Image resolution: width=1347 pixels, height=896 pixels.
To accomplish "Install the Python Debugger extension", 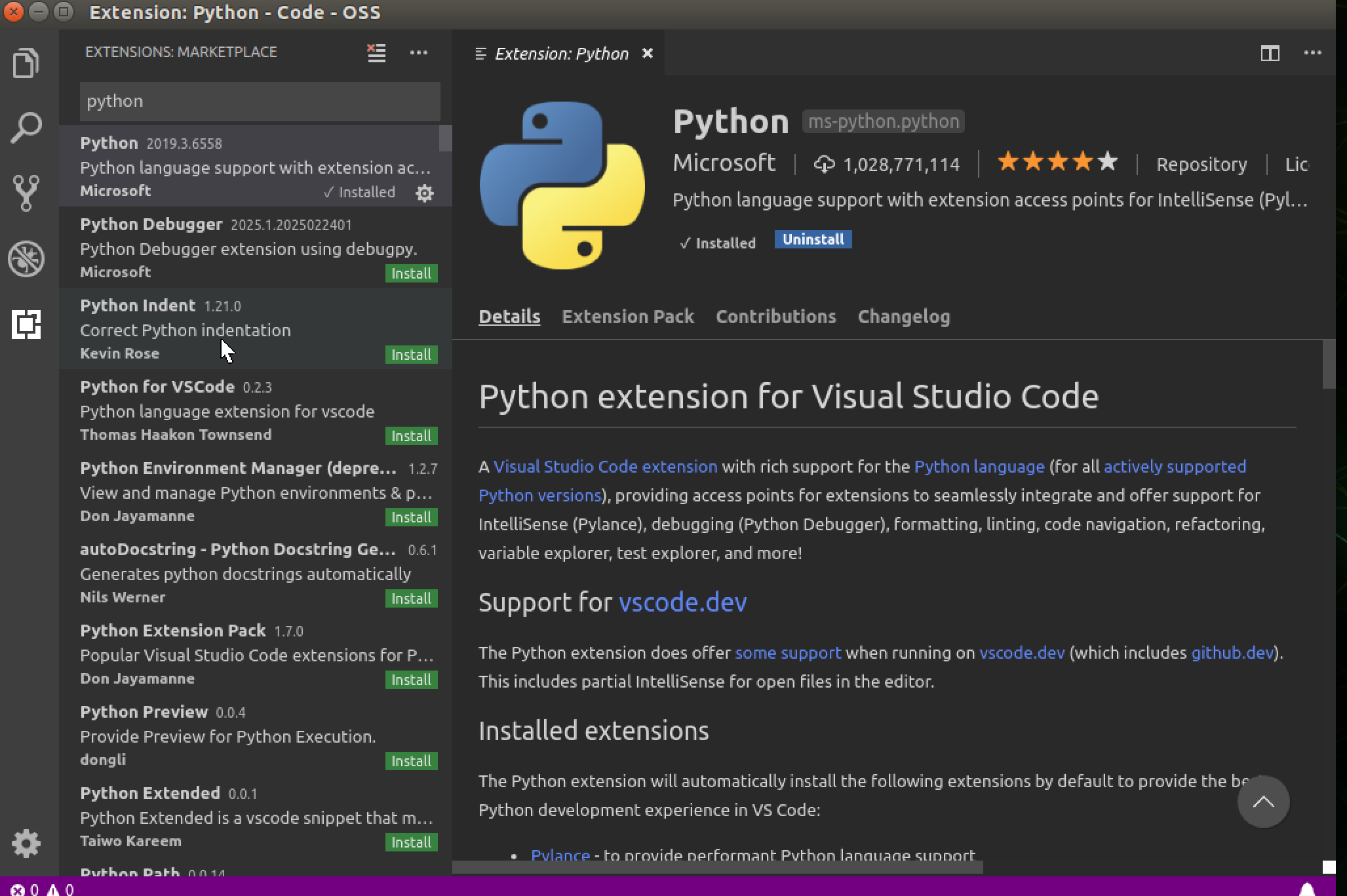I will [x=411, y=273].
